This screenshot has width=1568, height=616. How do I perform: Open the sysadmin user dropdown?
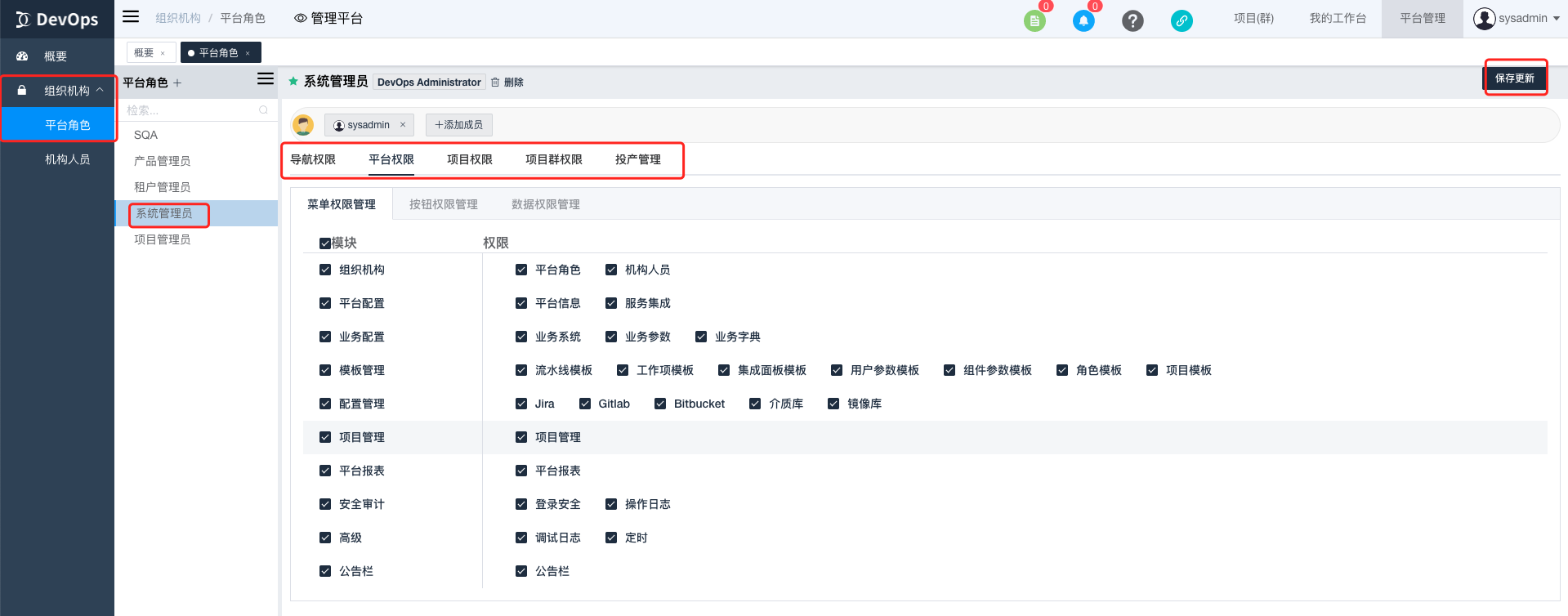tap(1517, 19)
